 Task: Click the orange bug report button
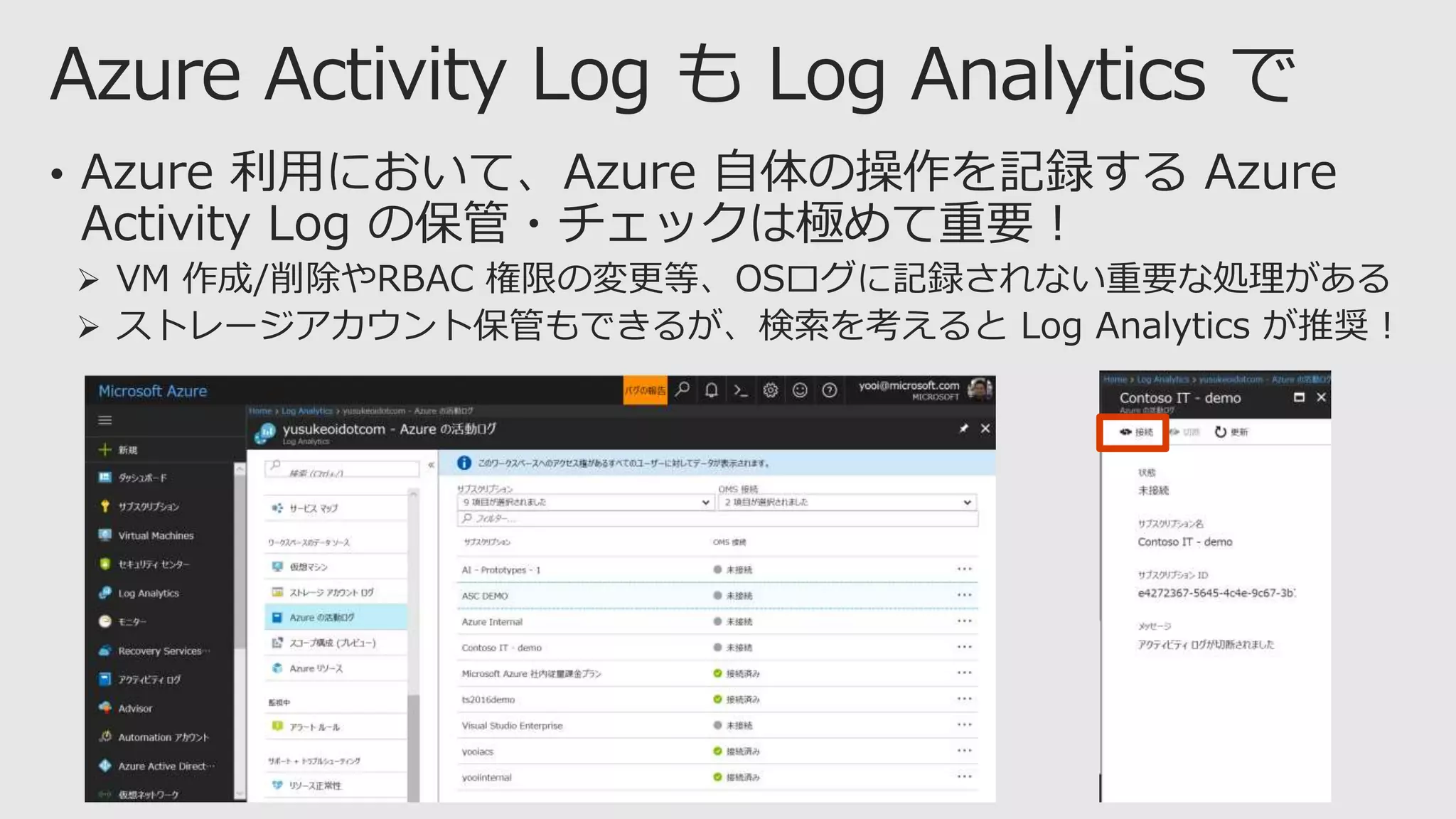point(645,390)
